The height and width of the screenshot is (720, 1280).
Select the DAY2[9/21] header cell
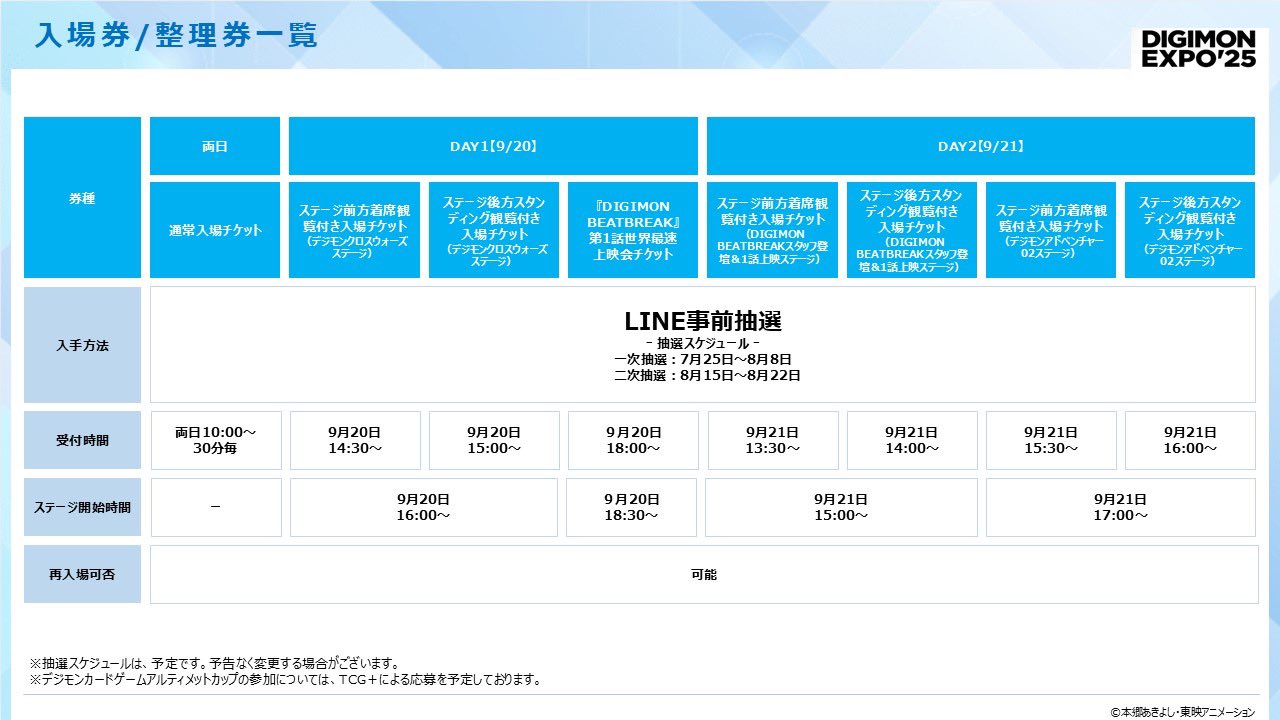[981, 146]
